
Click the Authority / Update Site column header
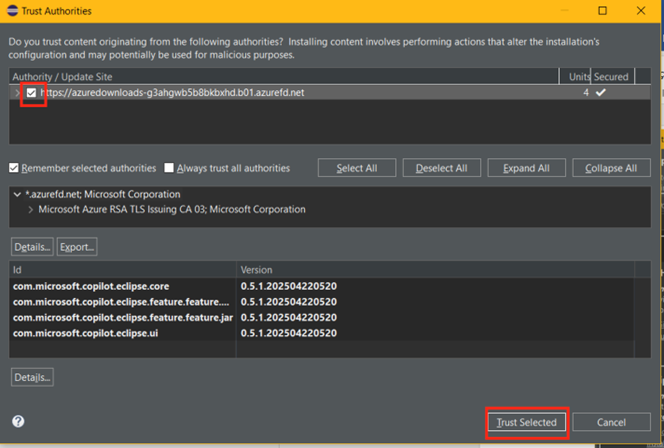pyautogui.click(x=284, y=77)
